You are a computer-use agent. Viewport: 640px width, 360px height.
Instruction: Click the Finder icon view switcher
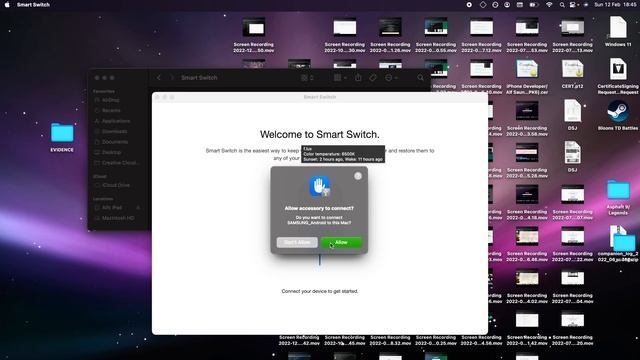pos(307,78)
